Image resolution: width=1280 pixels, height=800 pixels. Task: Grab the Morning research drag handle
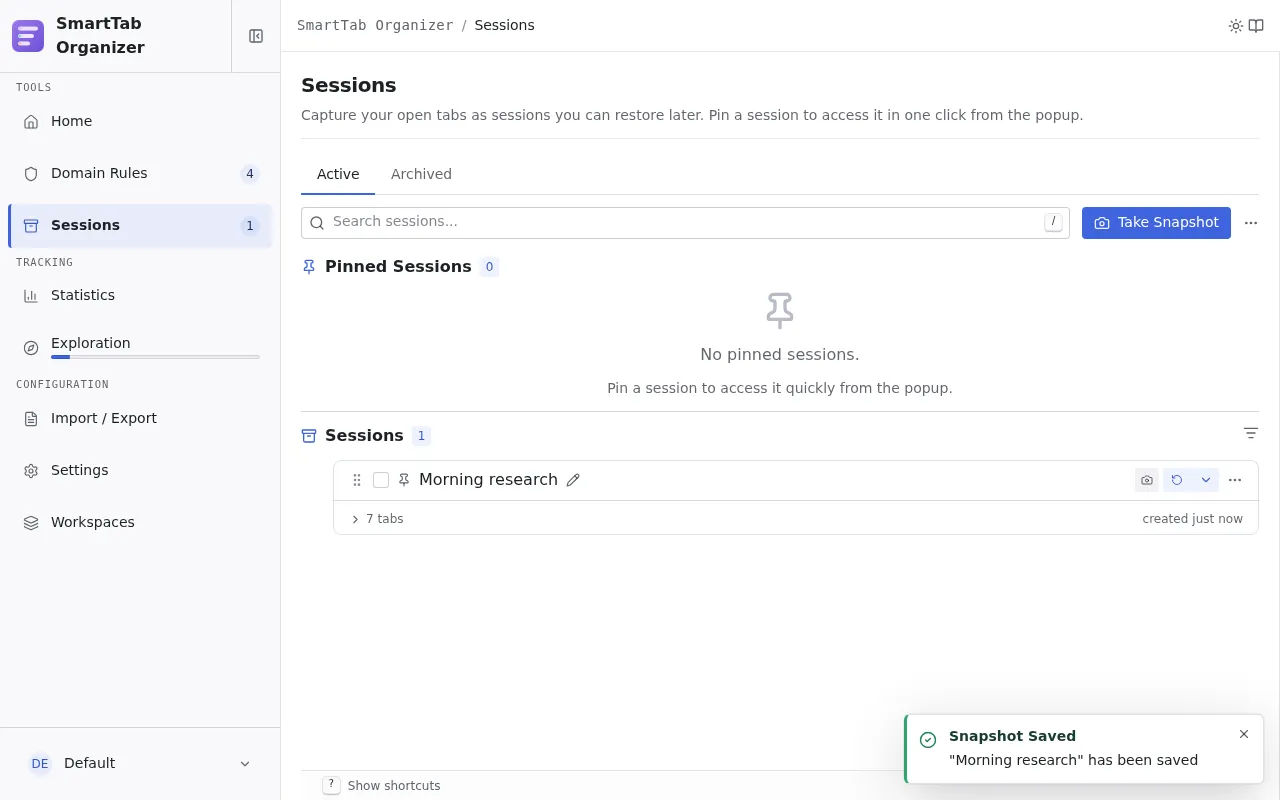click(357, 480)
